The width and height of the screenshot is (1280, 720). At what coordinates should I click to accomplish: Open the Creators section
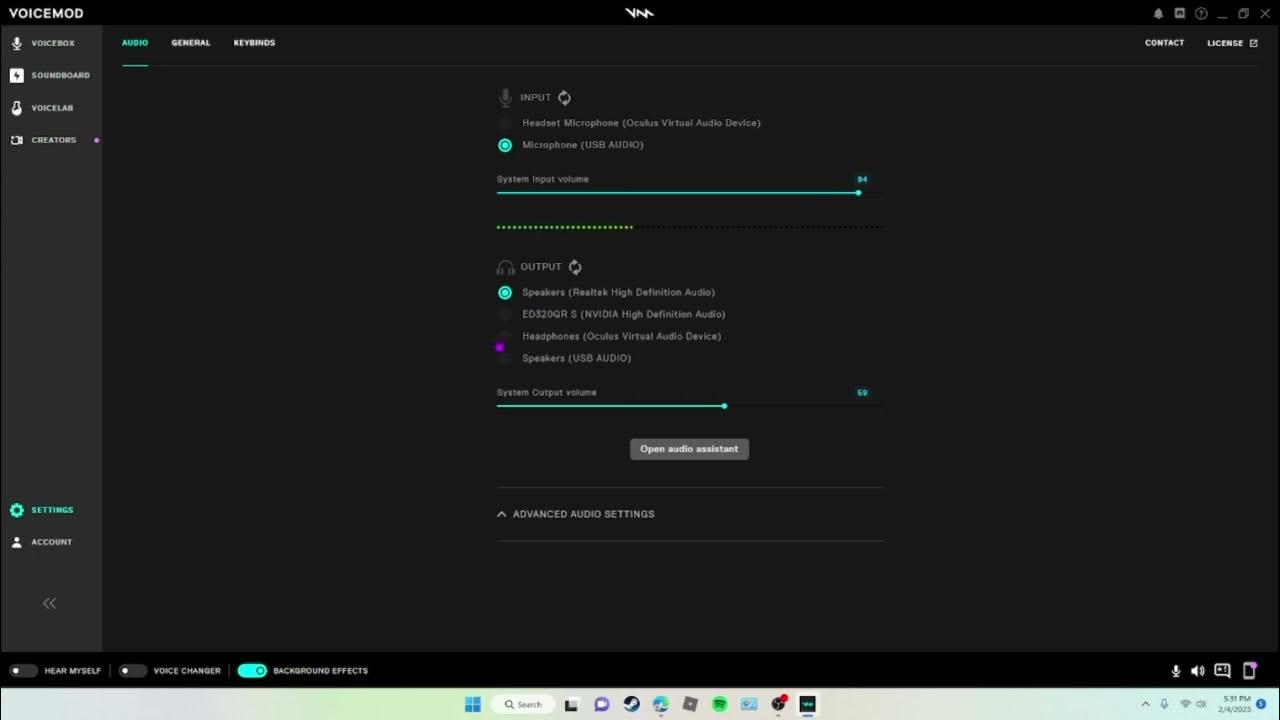[44, 140]
